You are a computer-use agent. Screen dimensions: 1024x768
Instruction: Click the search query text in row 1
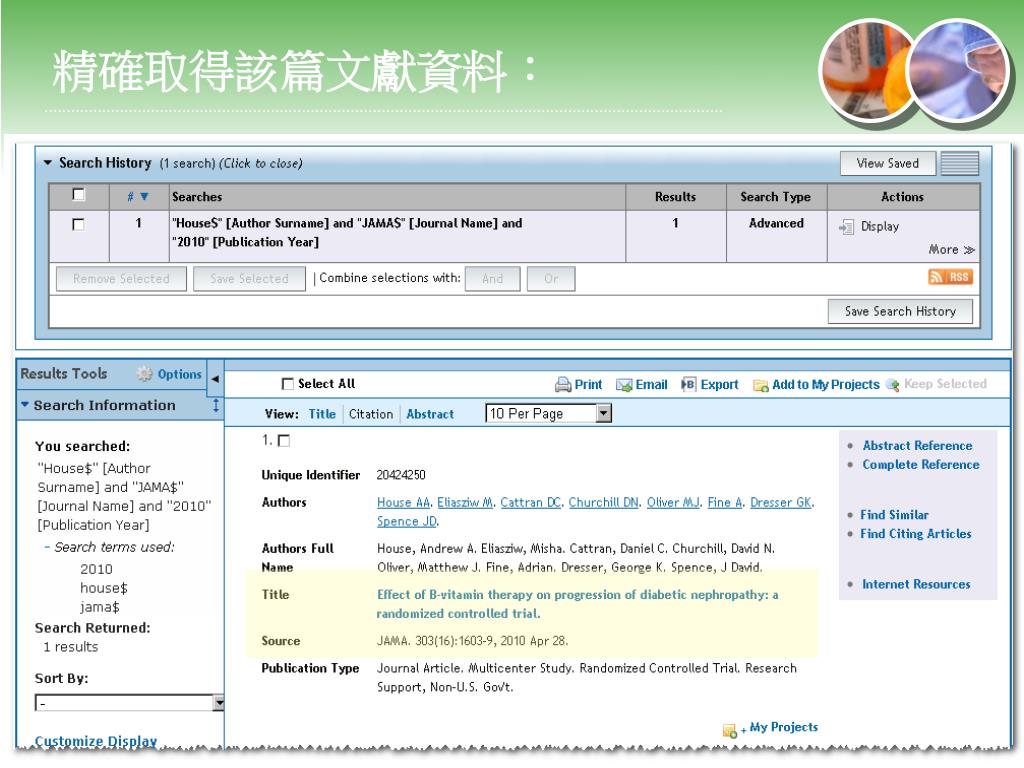tap(347, 232)
